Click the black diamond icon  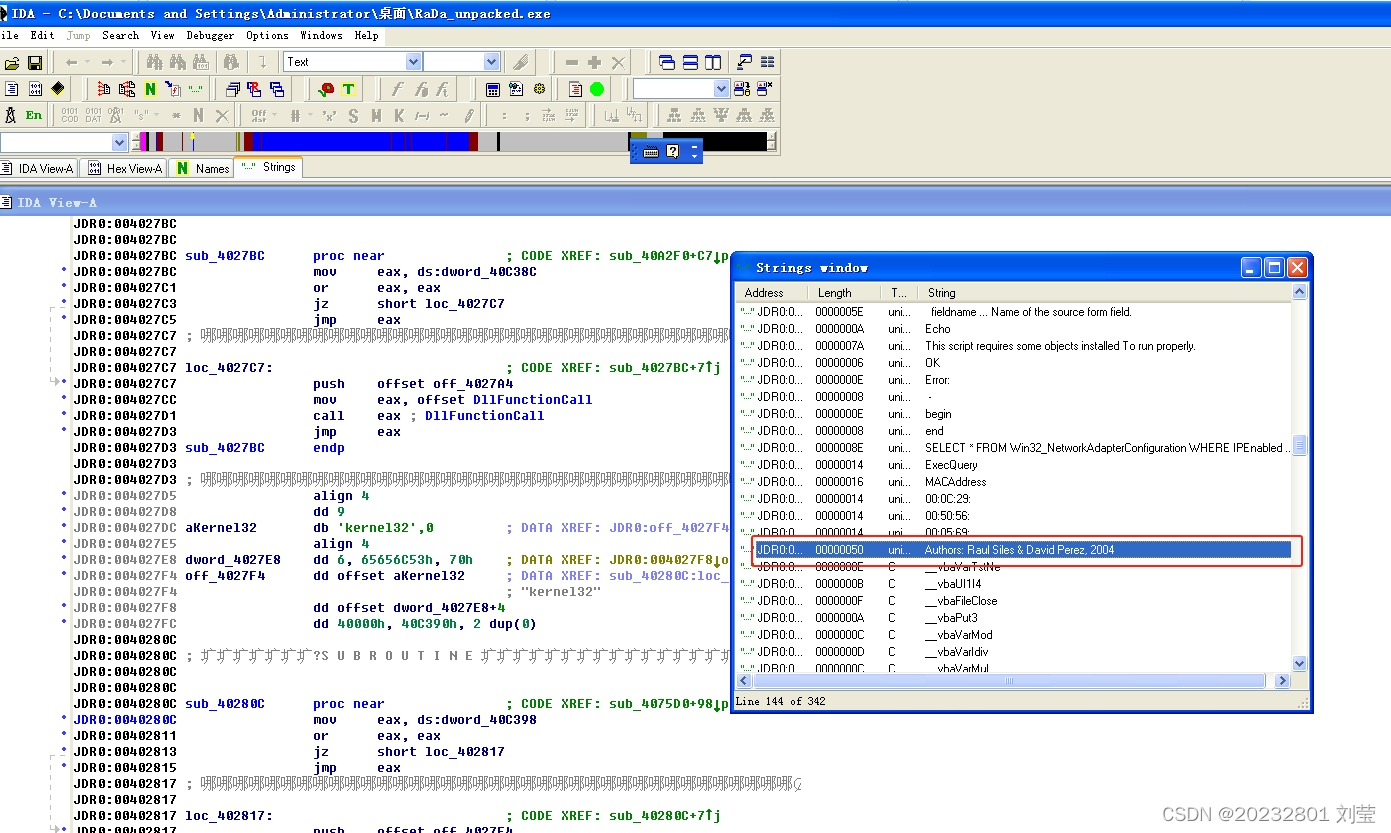pyautogui.click(x=57, y=89)
